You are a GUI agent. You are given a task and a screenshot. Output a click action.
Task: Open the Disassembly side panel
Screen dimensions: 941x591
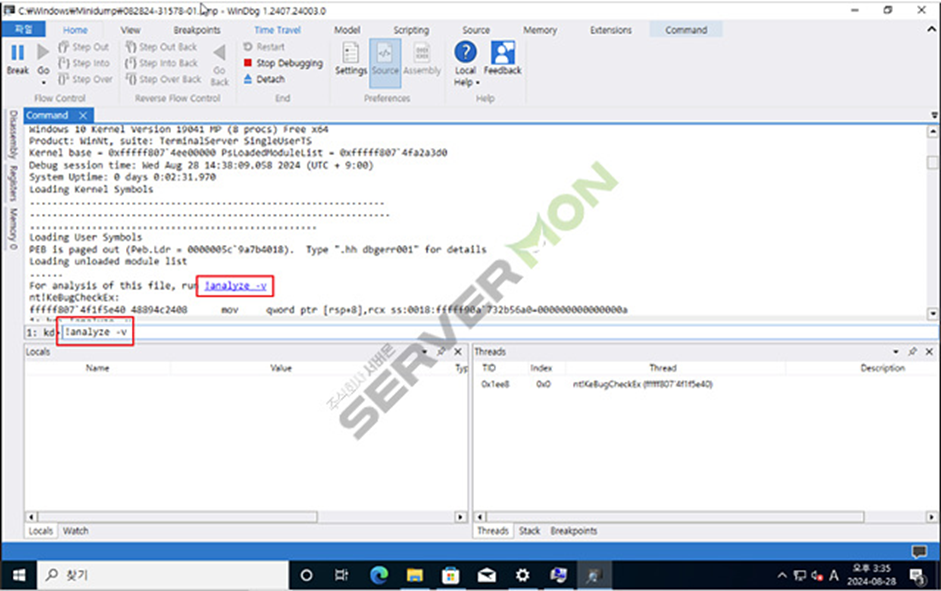[13, 134]
